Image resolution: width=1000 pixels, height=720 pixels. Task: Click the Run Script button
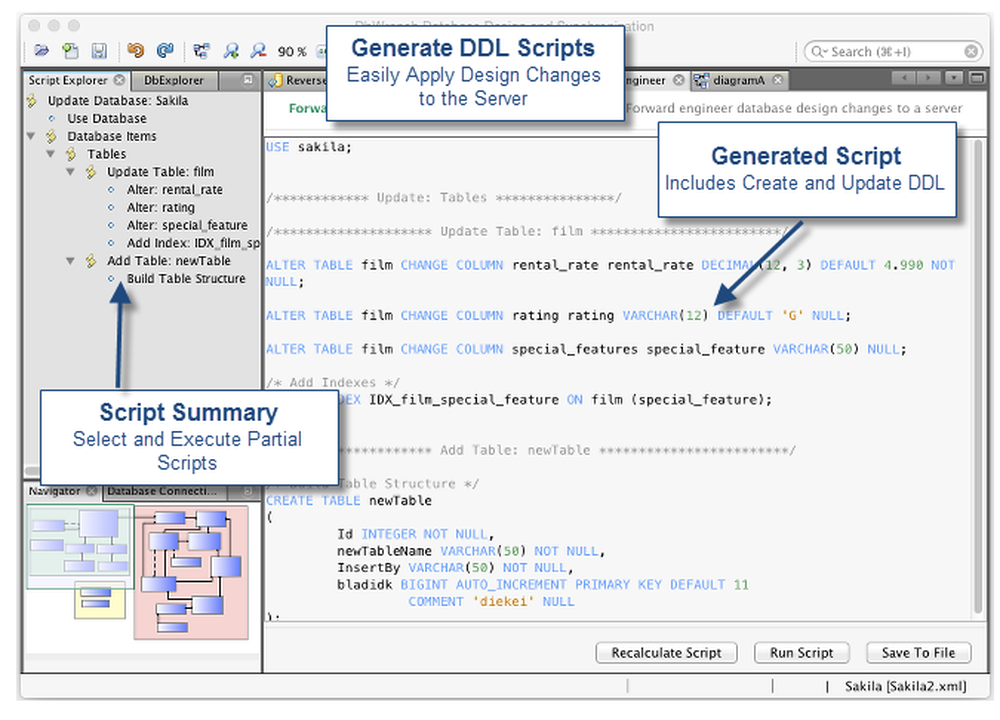pyautogui.click(x=802, y=653)
